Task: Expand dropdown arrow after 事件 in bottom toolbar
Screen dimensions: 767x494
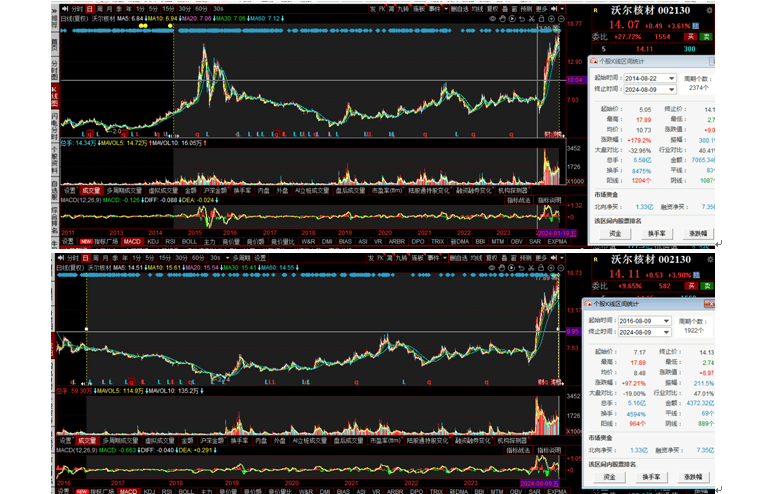Action: pos(444,258)
